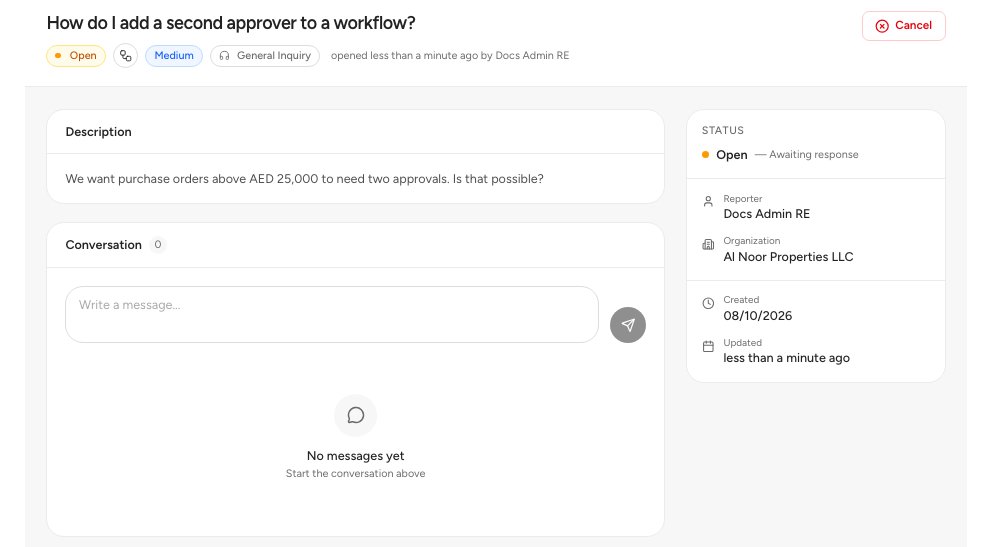Click the opened less than a minute ago text
Screen dimensions: 992x547
[x=450, y=56]
